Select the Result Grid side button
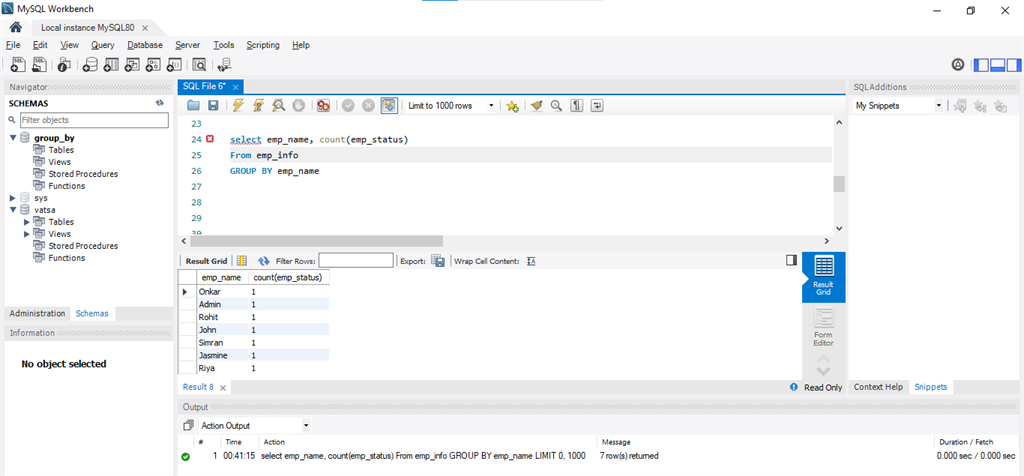Screen dimensions: 1024x476 [x=824, y=276]
